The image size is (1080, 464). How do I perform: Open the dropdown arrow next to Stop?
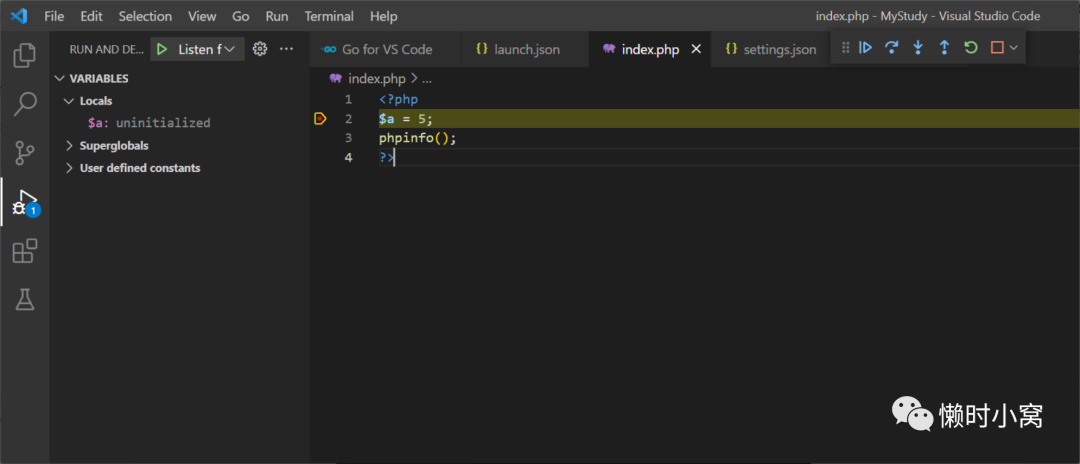coord(1014,48)
